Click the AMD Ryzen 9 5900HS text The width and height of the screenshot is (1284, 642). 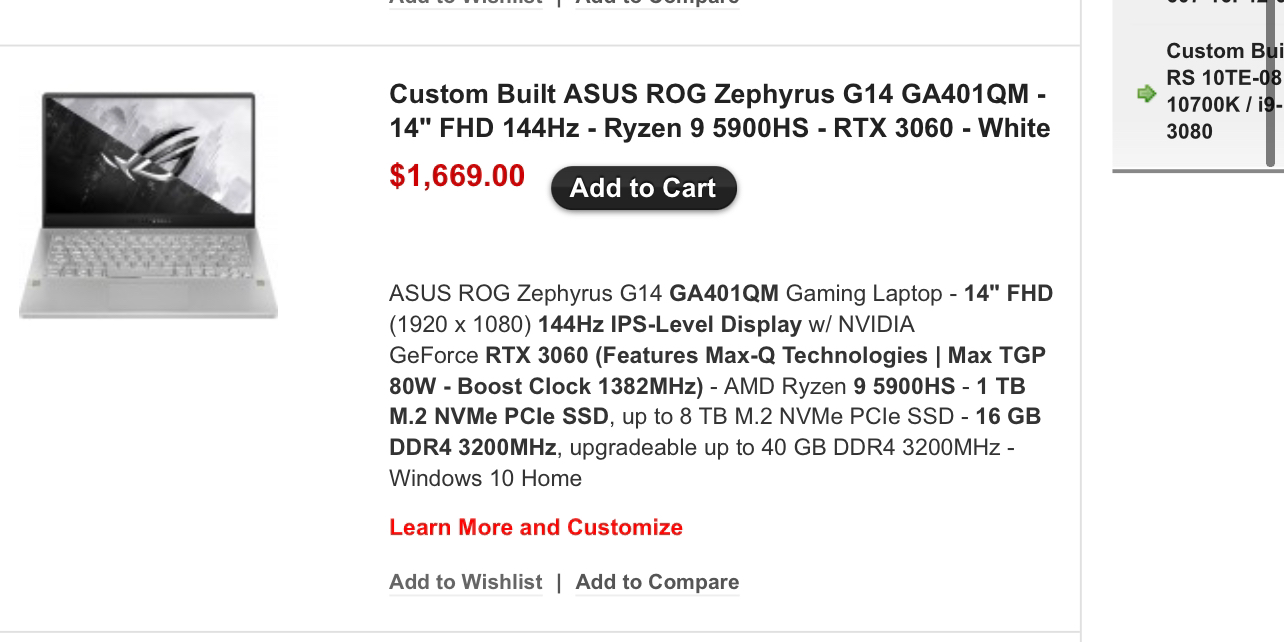(x=839, y=386)
